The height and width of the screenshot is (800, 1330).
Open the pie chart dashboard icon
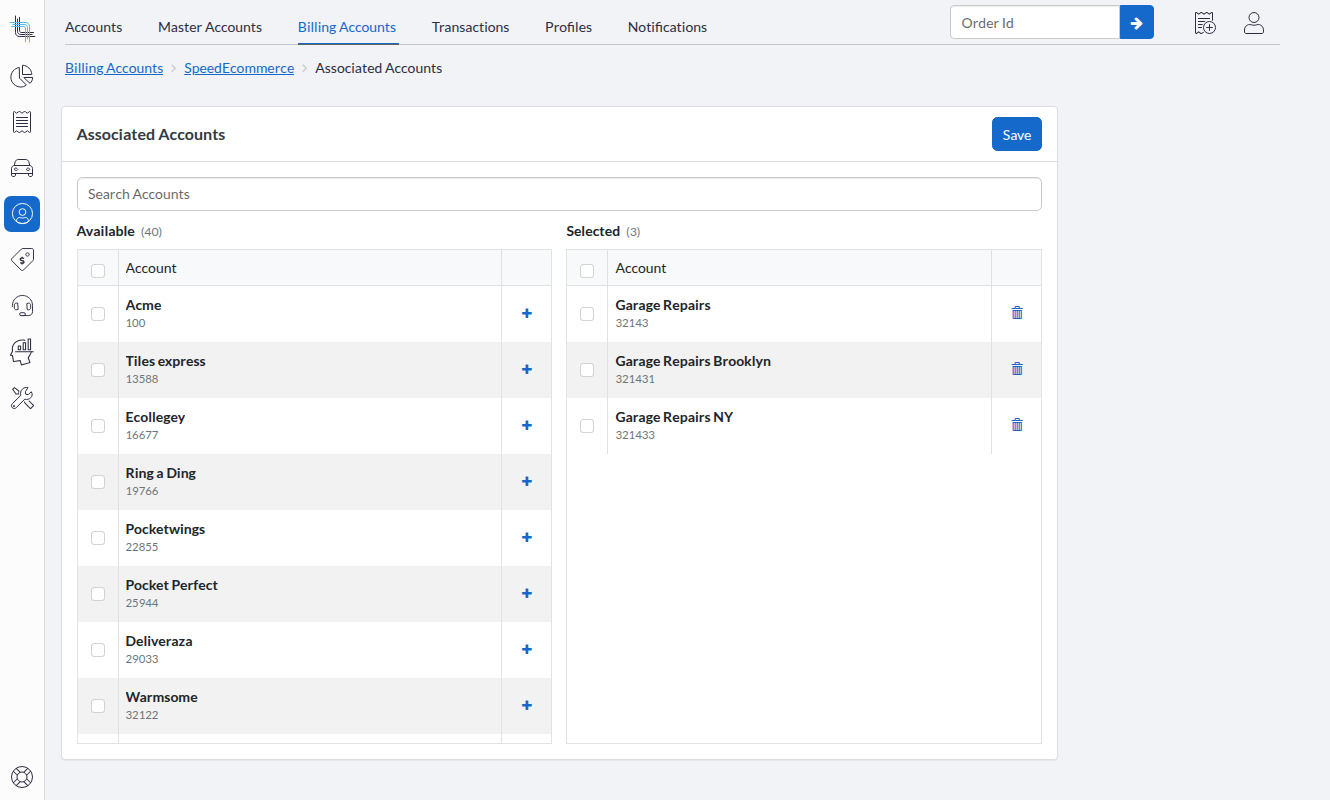(22, 76)
